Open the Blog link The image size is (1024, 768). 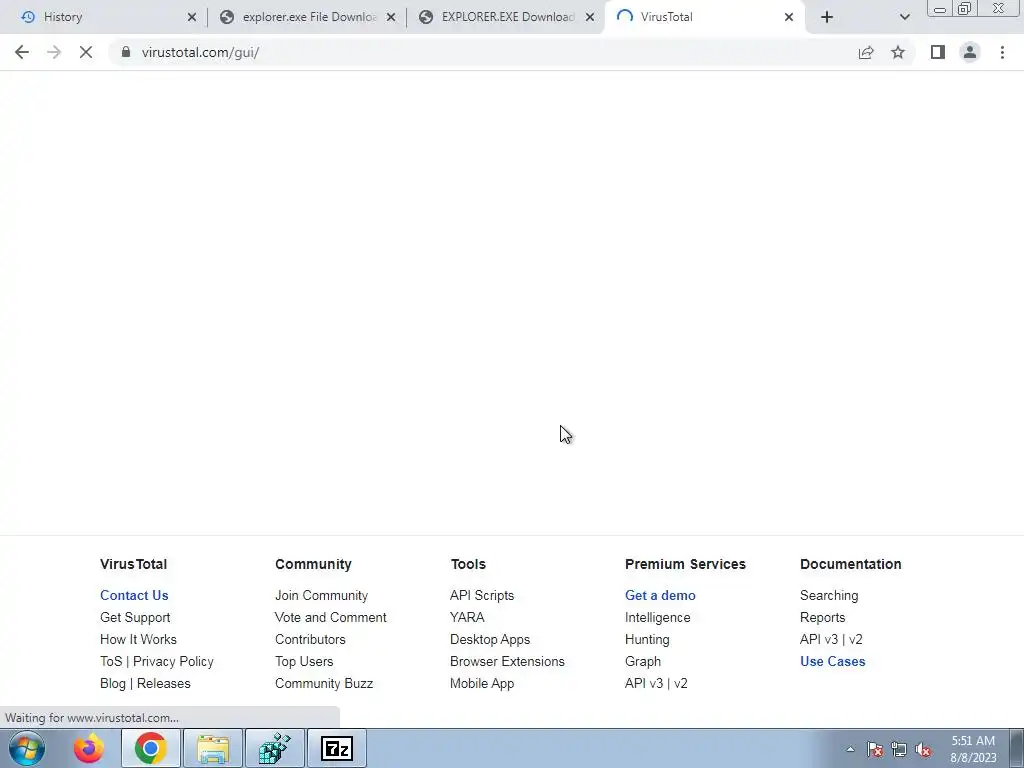pyautogui.click(x=112, y=683)
